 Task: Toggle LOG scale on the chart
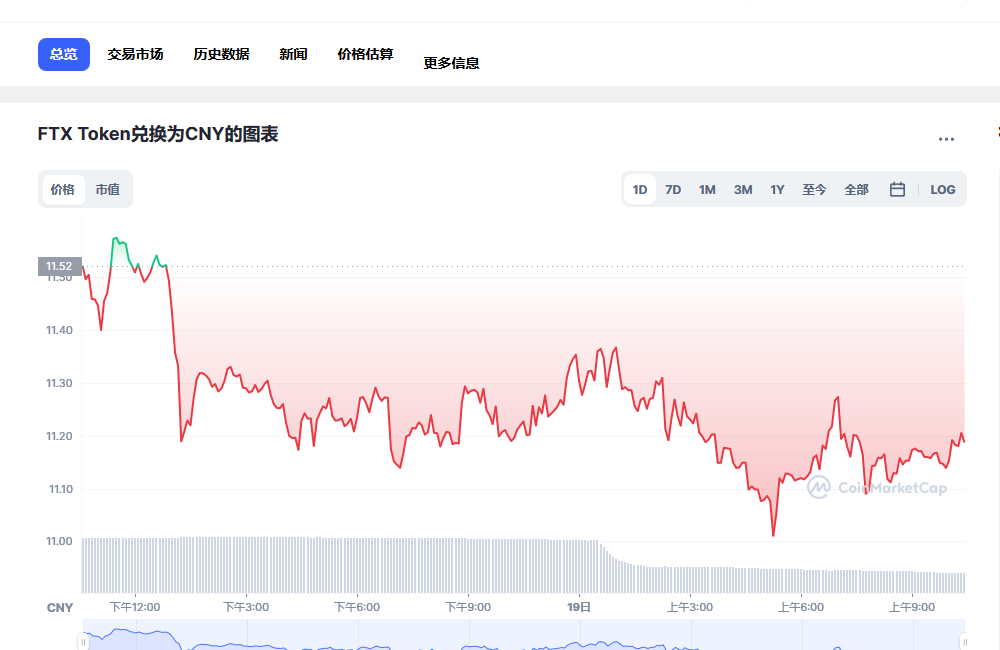[x=943, y=189]
